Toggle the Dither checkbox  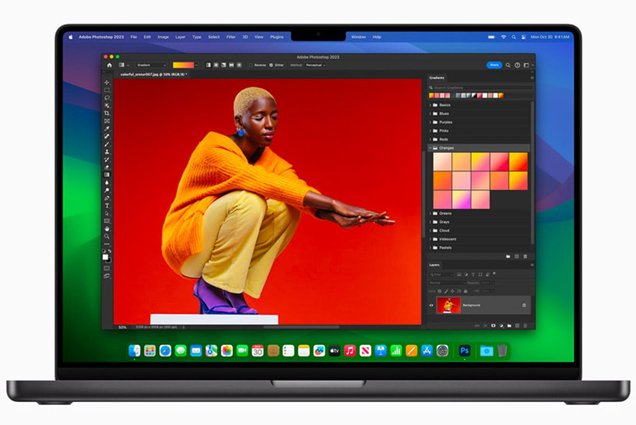tap(271, 65)
